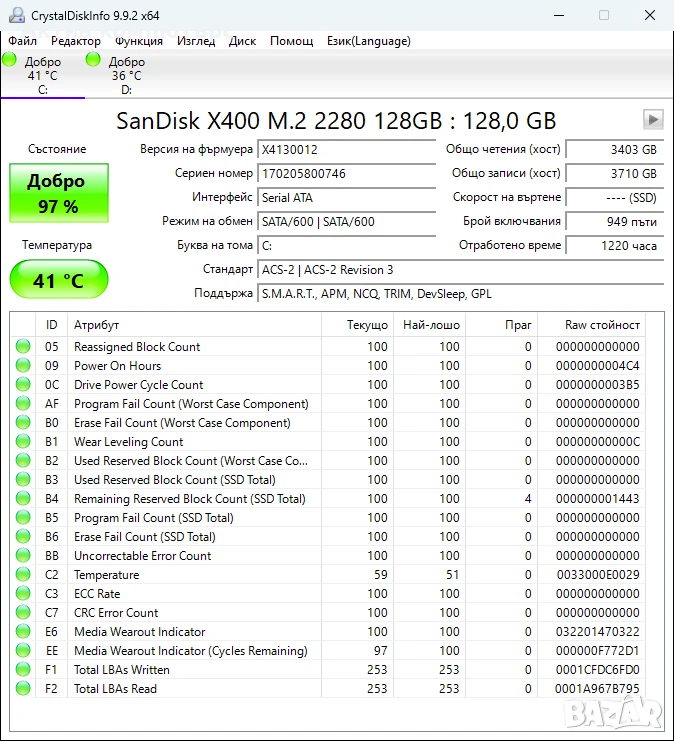The width and height of the screenshot is (674, 741).
Task: Click rotation rate value ---- (SSD)
Action: coord(615,198)
